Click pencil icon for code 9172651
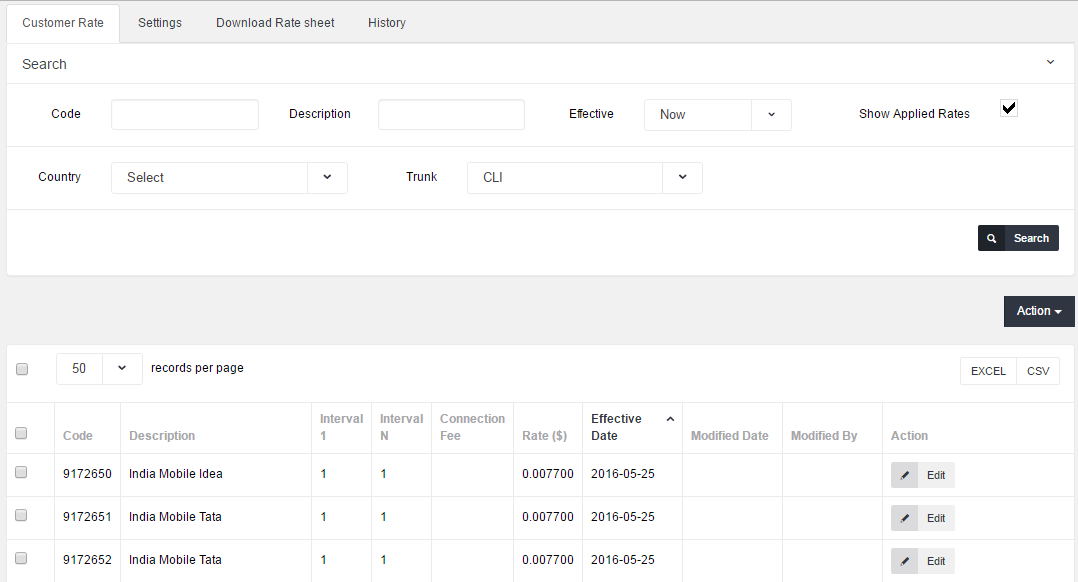Screen dimensions: 1078x582 [x=904, y=518]
